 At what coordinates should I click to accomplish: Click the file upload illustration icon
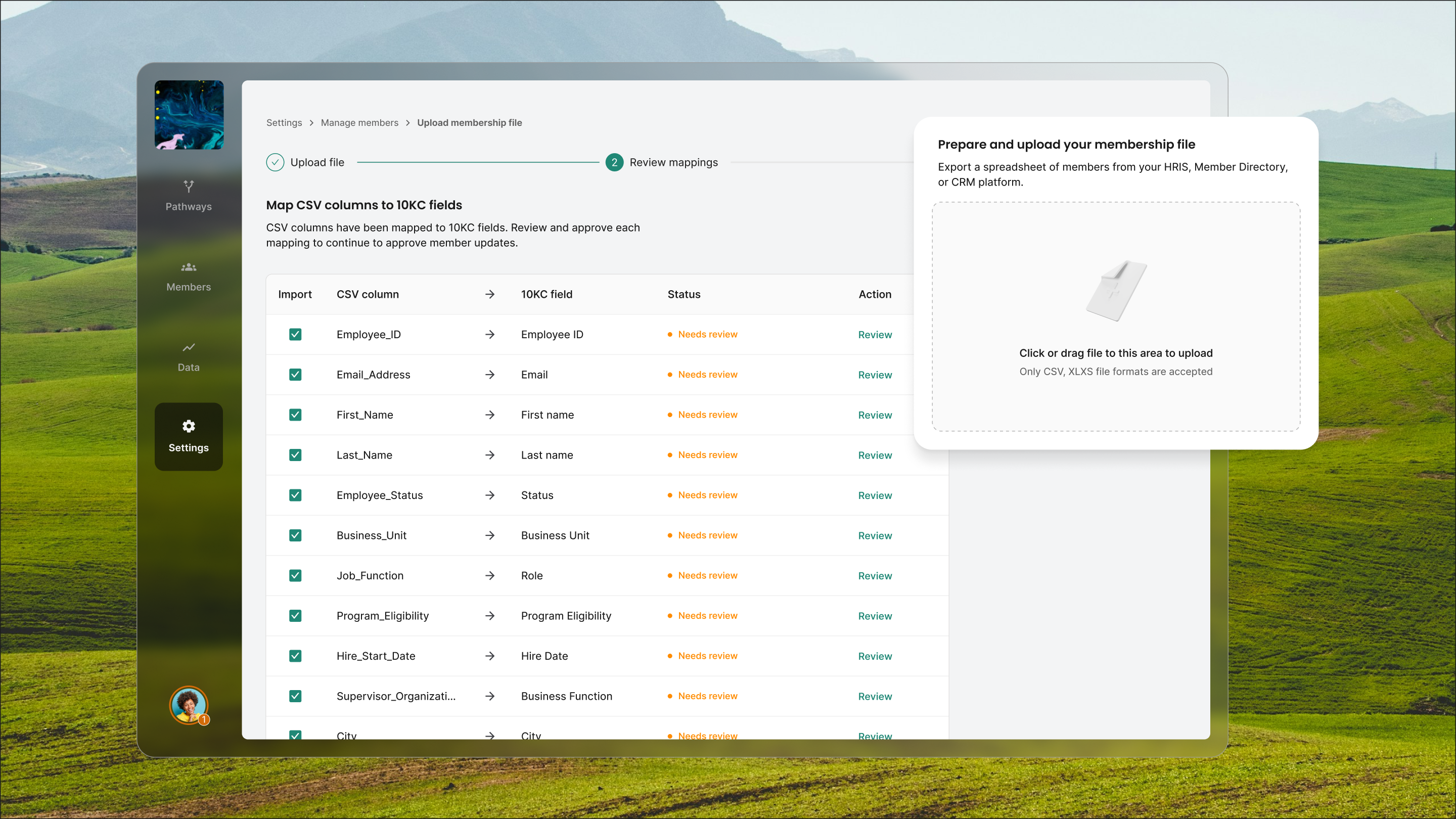[x=1116, y=291]
